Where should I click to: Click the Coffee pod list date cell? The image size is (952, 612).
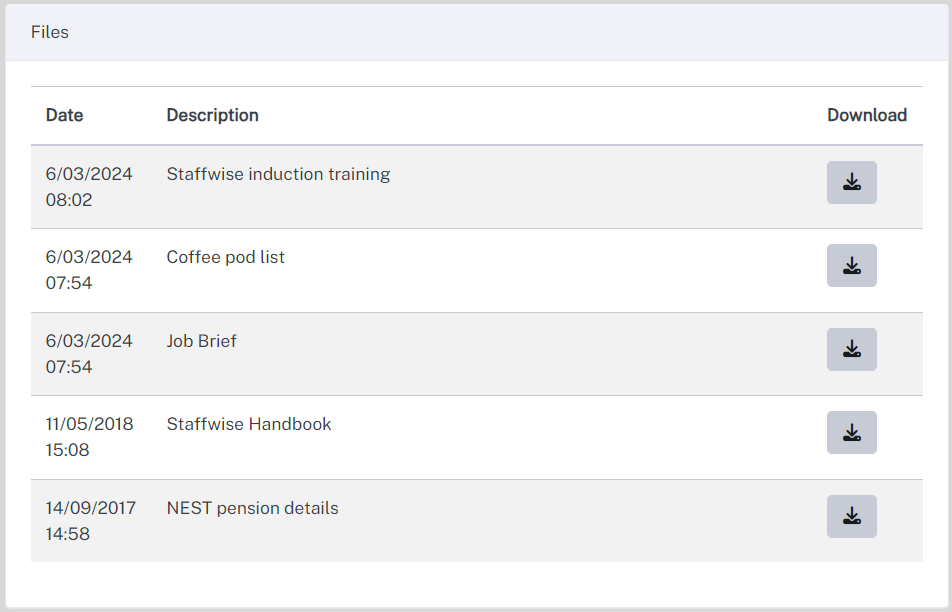(89, 270)
